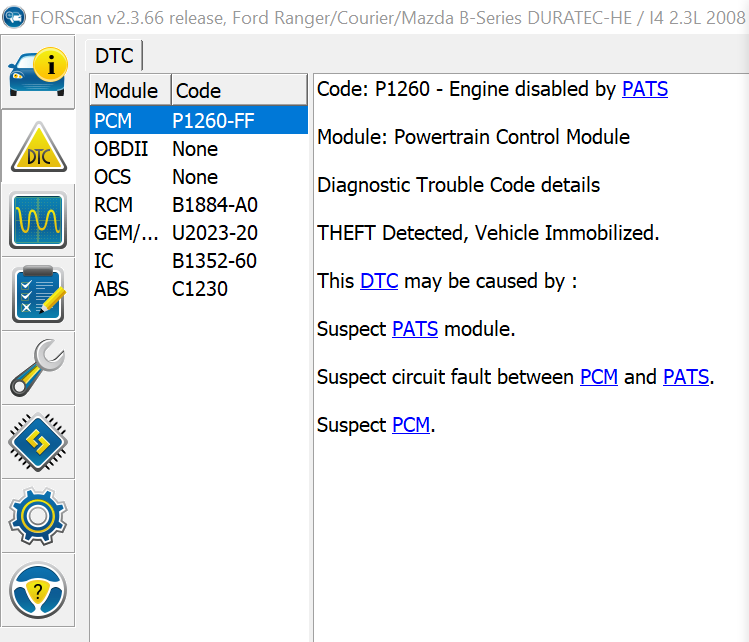Open PATS link in 'Suspect PATS module'
Viewport: 749px width, 642px height.
(x=415, y=329)
